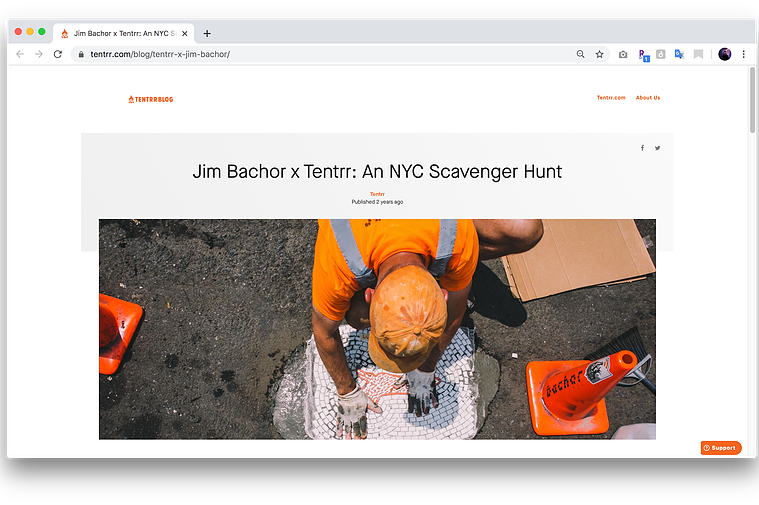Click the camera screenshot extension icon
The height and width of the screenshot is (505, 759).
(623, 55)
